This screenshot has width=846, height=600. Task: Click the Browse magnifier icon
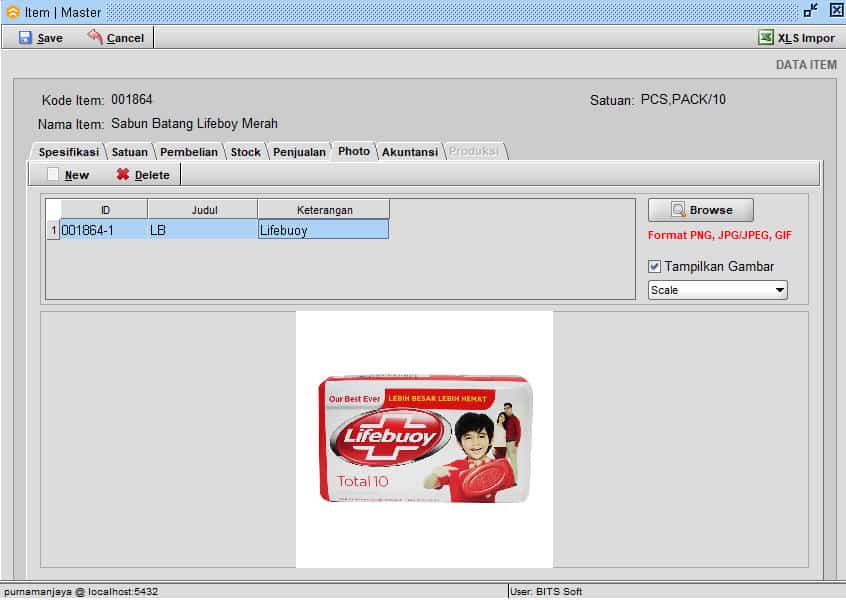(x=678, y=210)
